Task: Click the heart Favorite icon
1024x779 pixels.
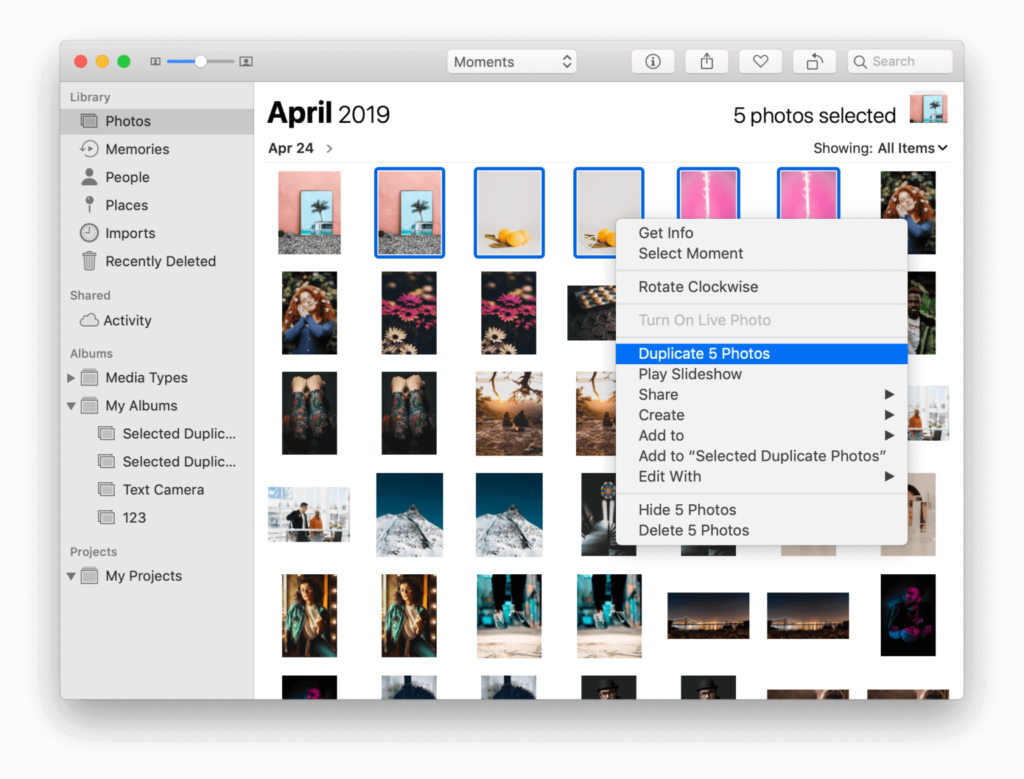Action: coord(760,61)
